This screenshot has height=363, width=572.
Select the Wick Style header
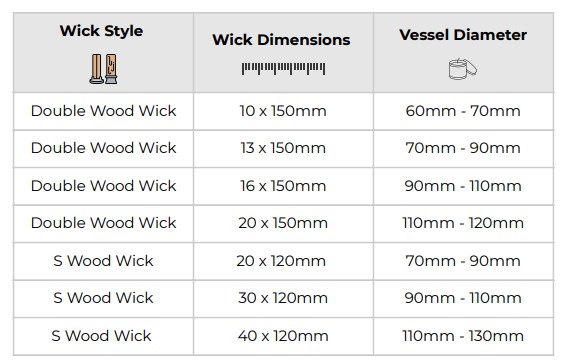(x=101, y=31)
